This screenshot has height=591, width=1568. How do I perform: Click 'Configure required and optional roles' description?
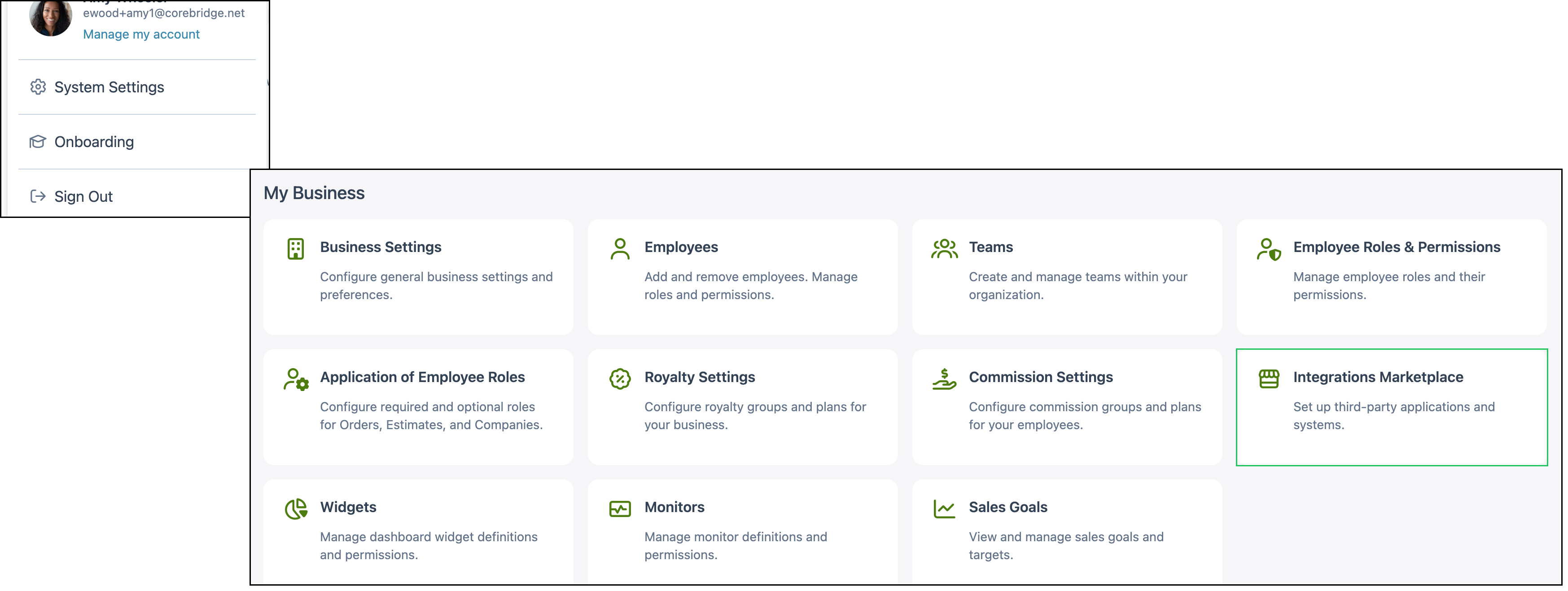click(432, 416)
